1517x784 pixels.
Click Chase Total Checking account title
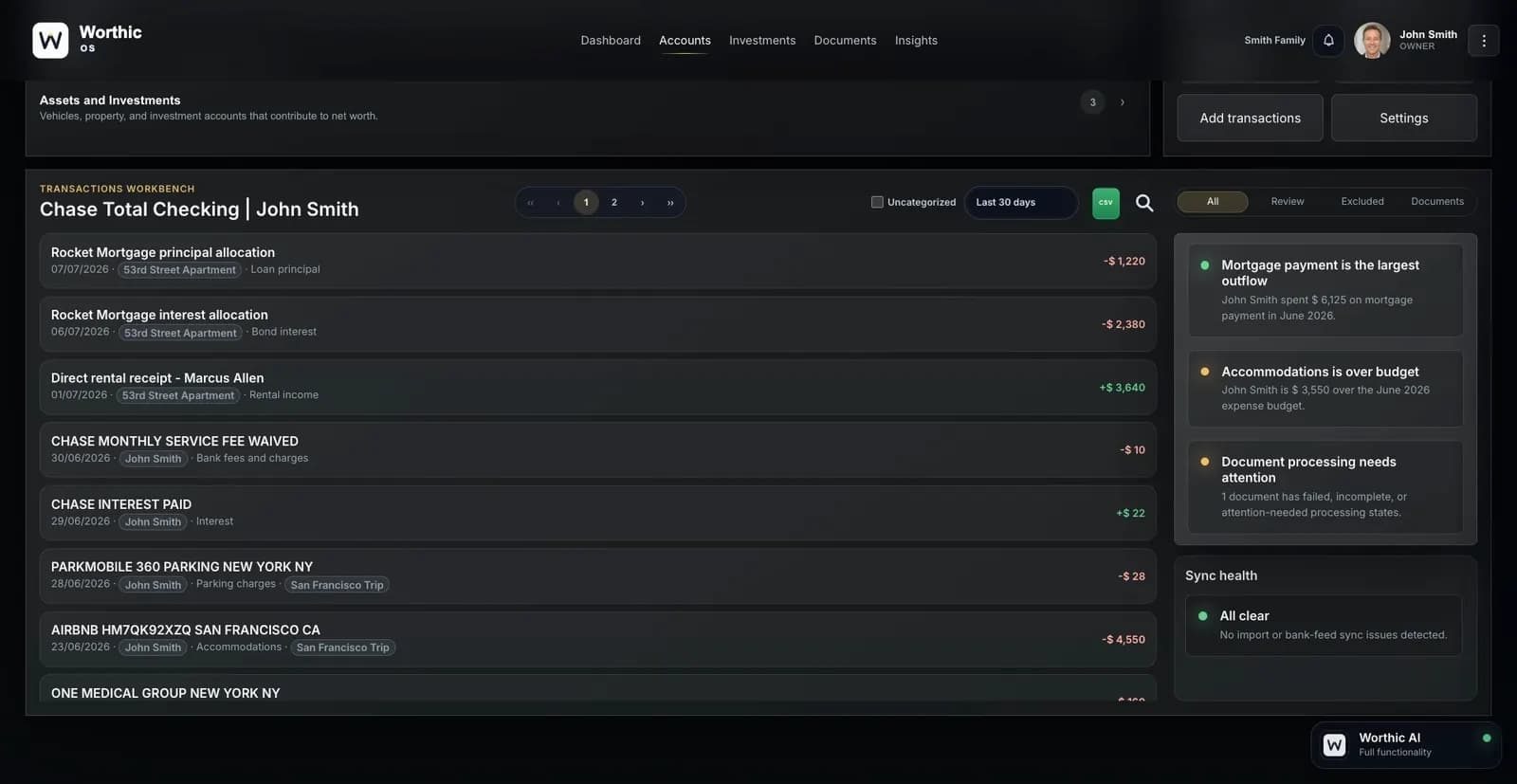click(199, 210)
